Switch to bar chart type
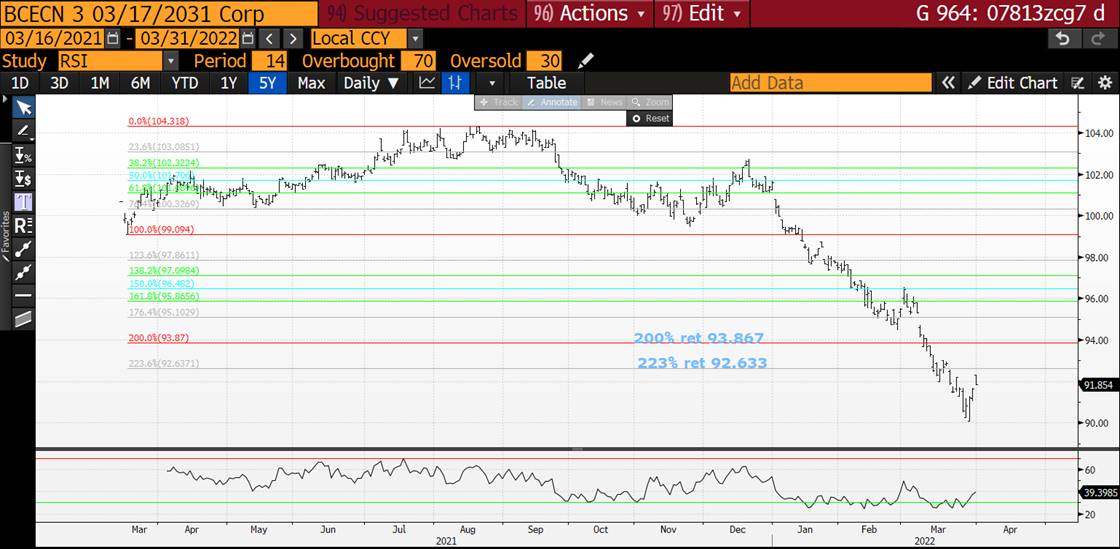This screenshot has width=1120, height=549. click(454, 83)
